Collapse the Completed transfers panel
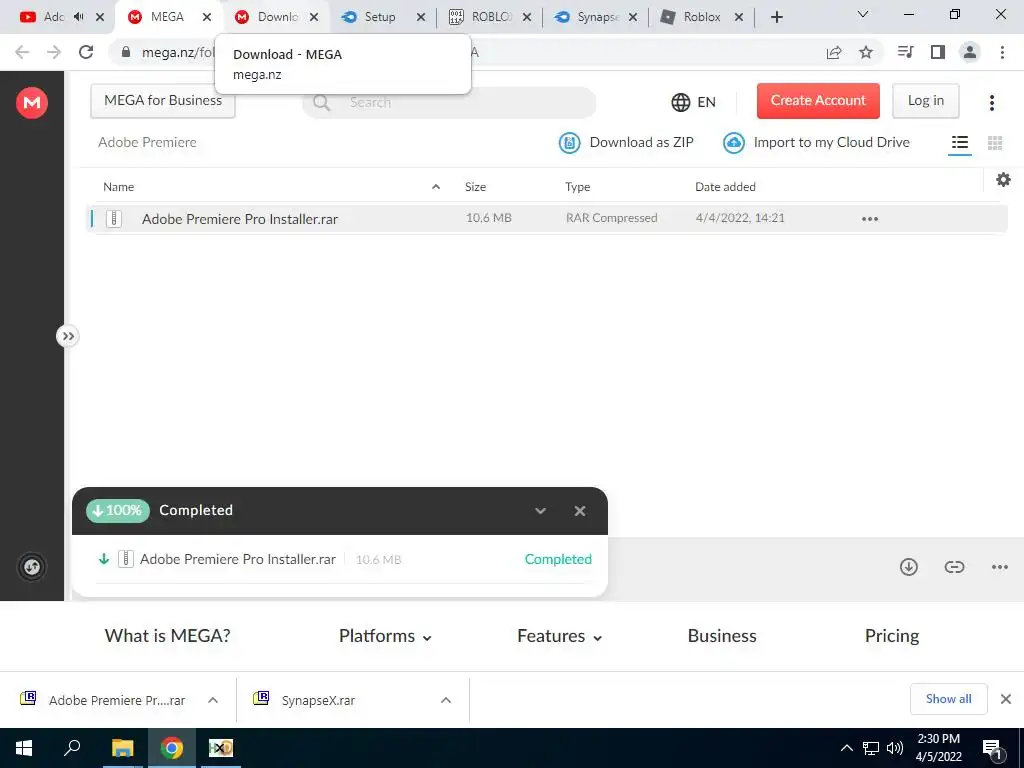The width and height of the screenshot is (1024, 768). pos(540,511)
